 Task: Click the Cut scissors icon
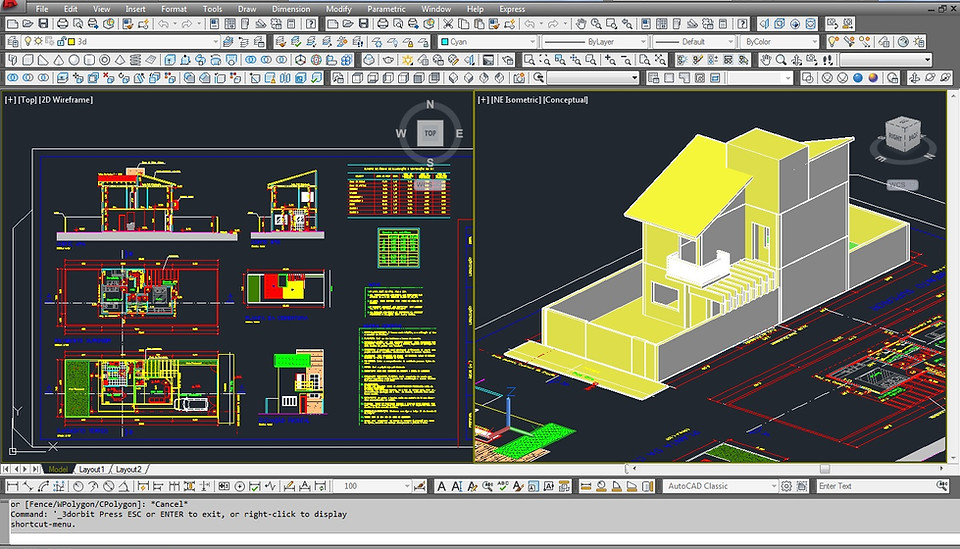tap(448, 24)
